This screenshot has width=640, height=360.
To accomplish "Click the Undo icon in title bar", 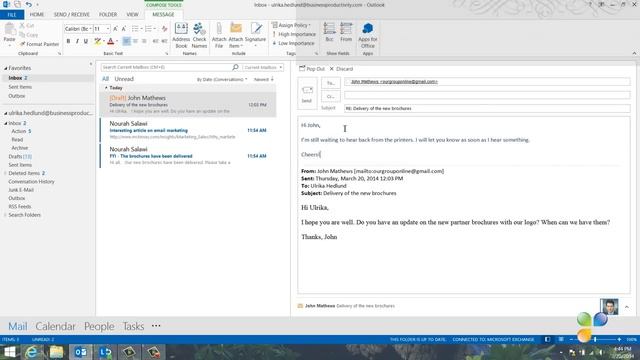I will pyautogui.click(x=29, y=4).
